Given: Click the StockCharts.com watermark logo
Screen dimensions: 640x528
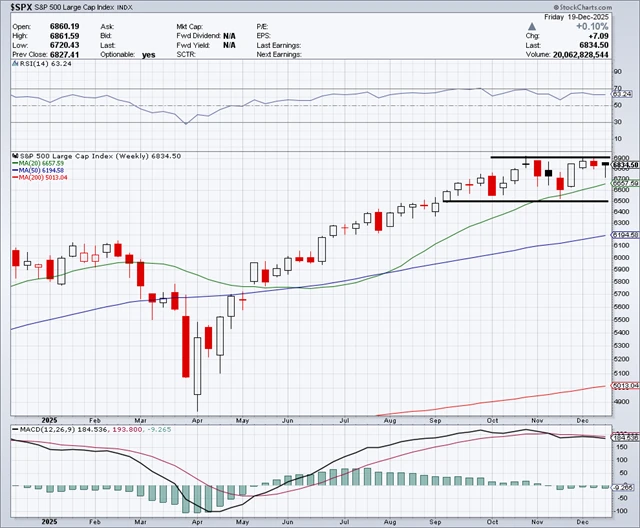Looking at the screenshot, I should 583,7.
